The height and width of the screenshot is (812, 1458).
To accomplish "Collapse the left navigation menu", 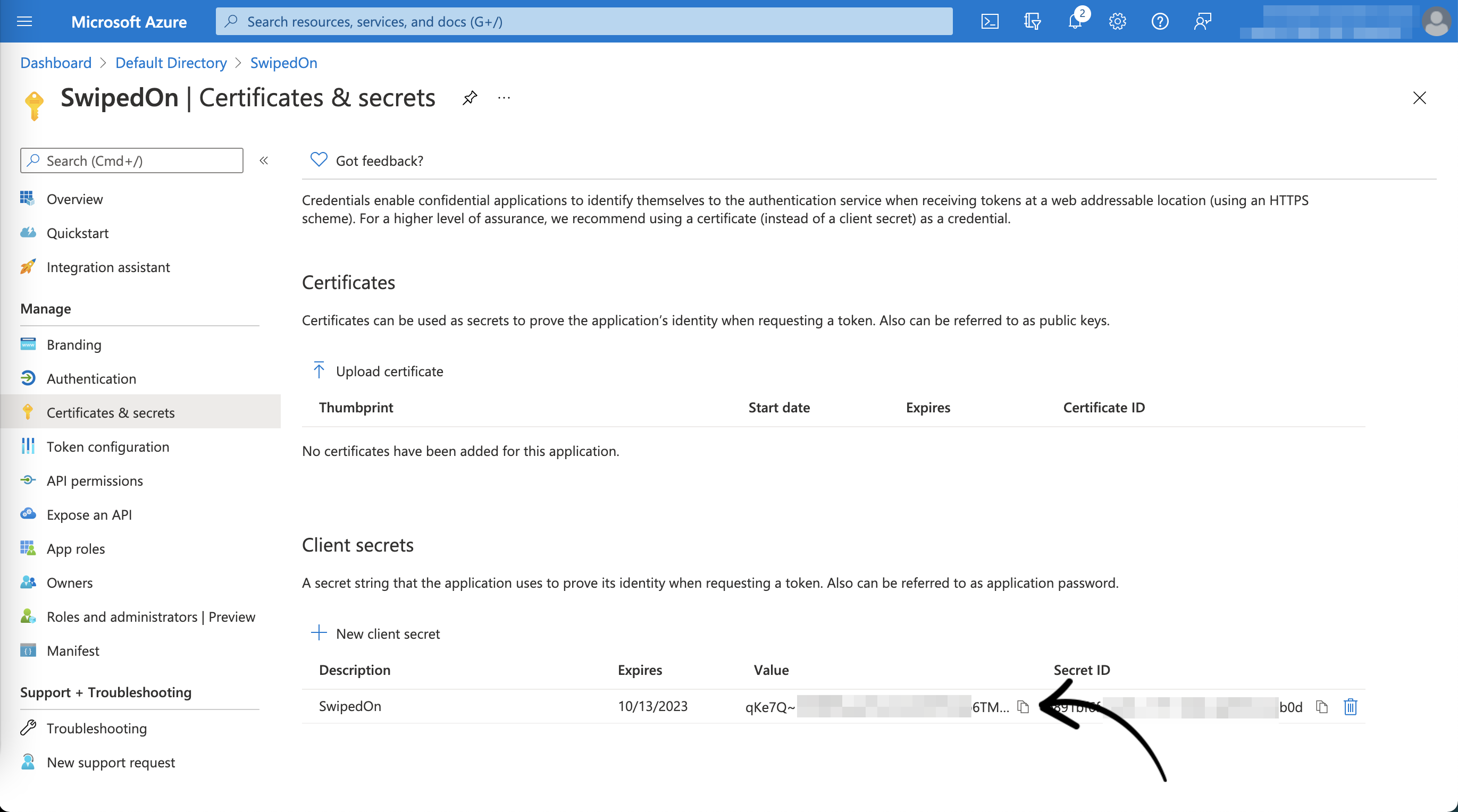I will point(264,160).
